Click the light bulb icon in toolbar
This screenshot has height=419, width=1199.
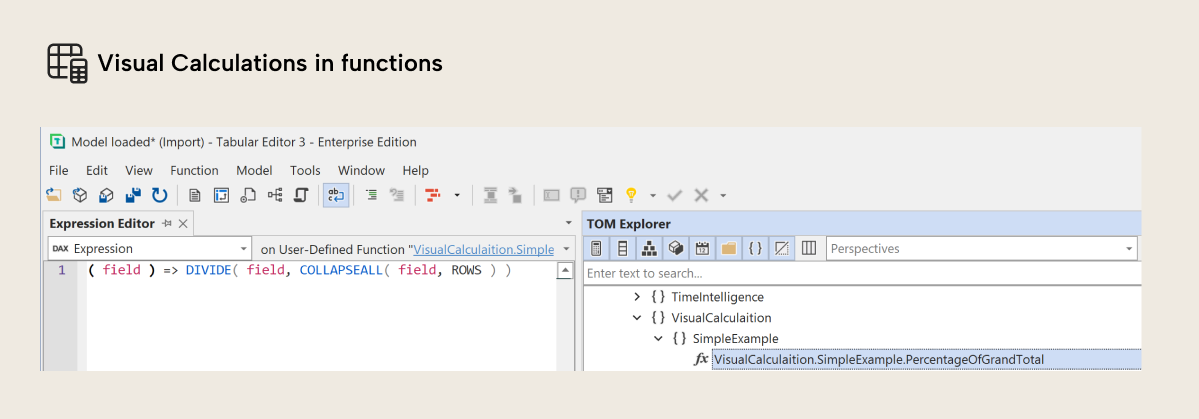coord(631,195)
